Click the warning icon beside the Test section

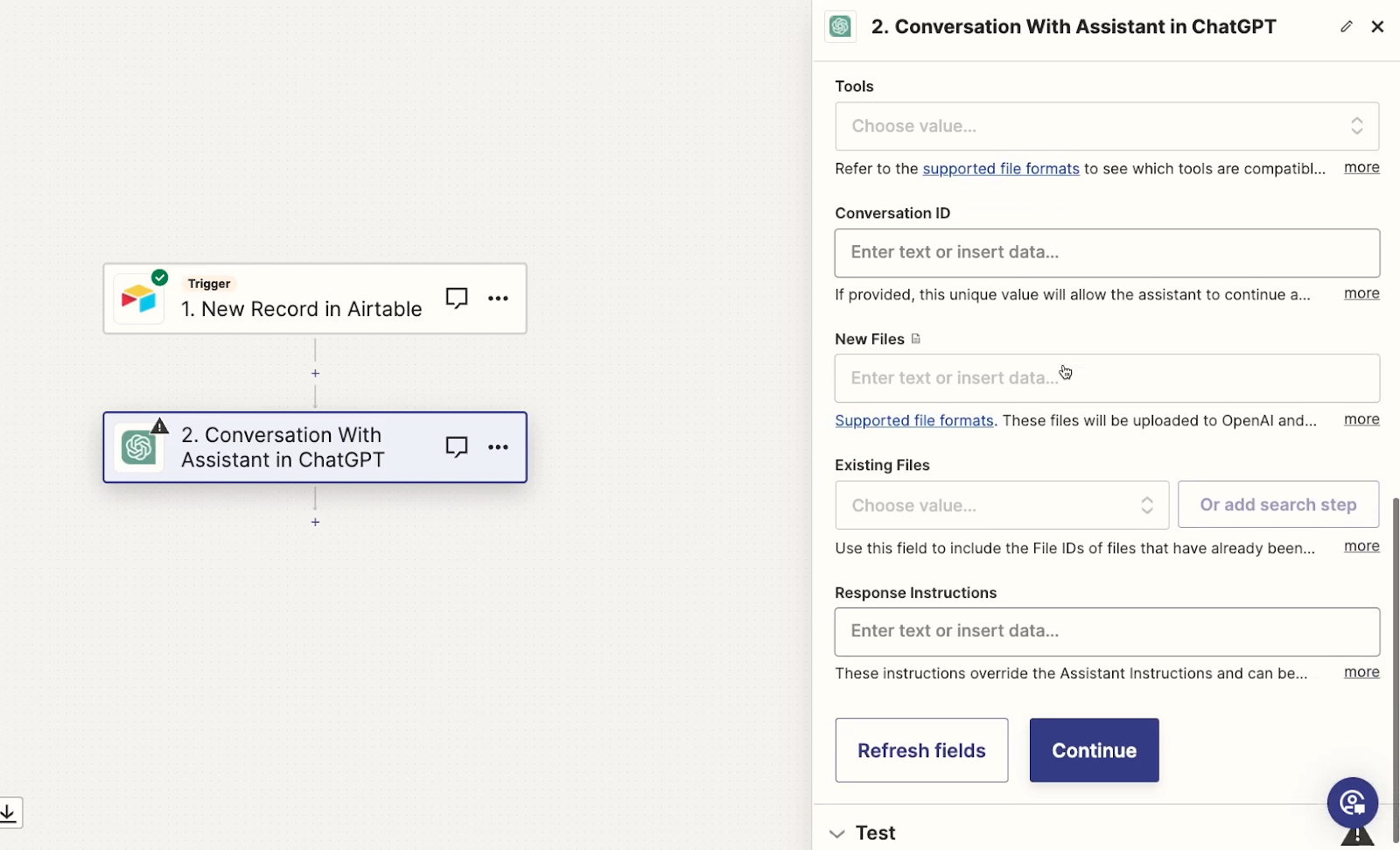click(x=1357, y=836)
